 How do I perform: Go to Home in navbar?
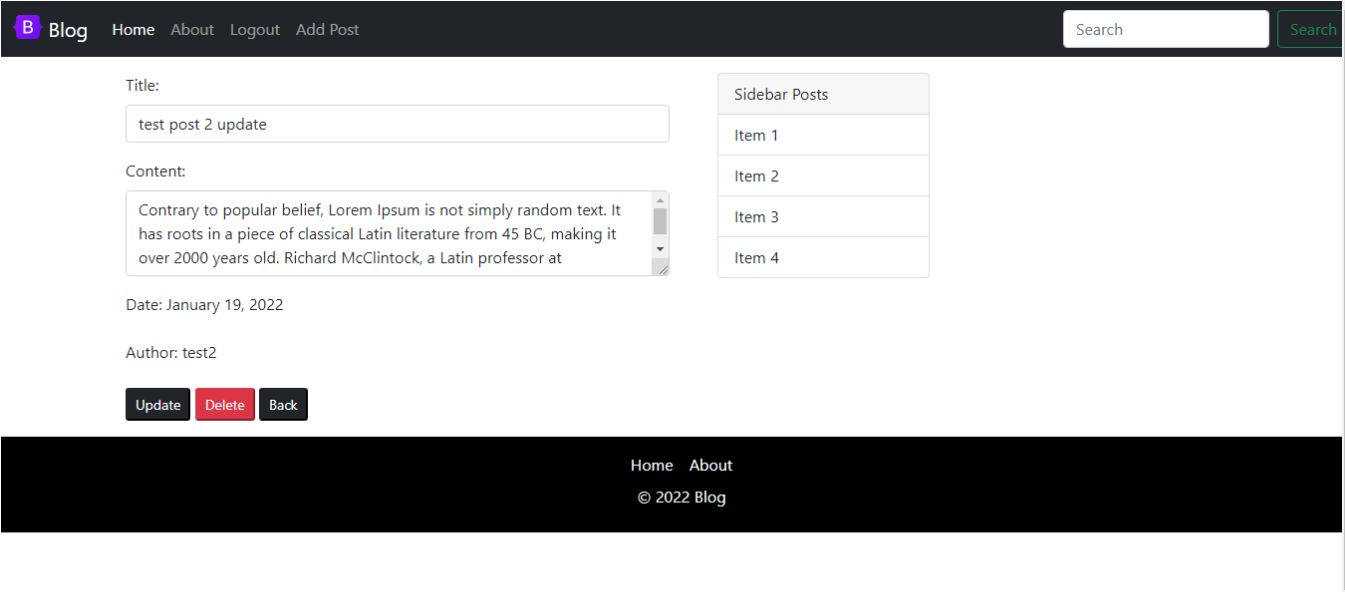(133, 29)
